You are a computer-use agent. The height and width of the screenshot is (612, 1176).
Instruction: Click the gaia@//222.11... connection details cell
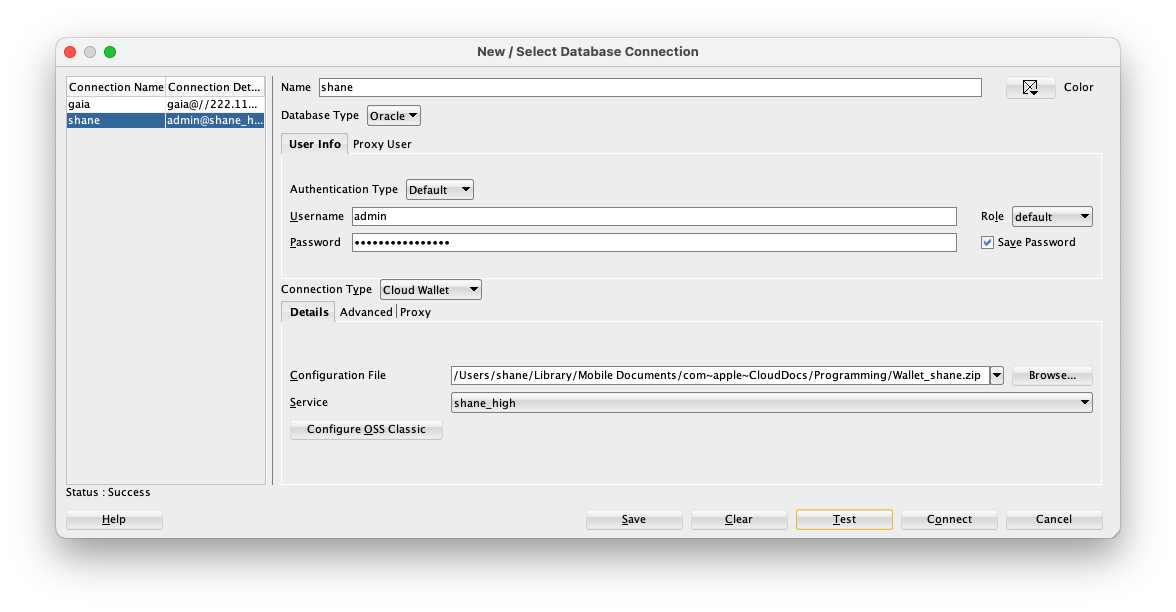click(x=214, y=104)
